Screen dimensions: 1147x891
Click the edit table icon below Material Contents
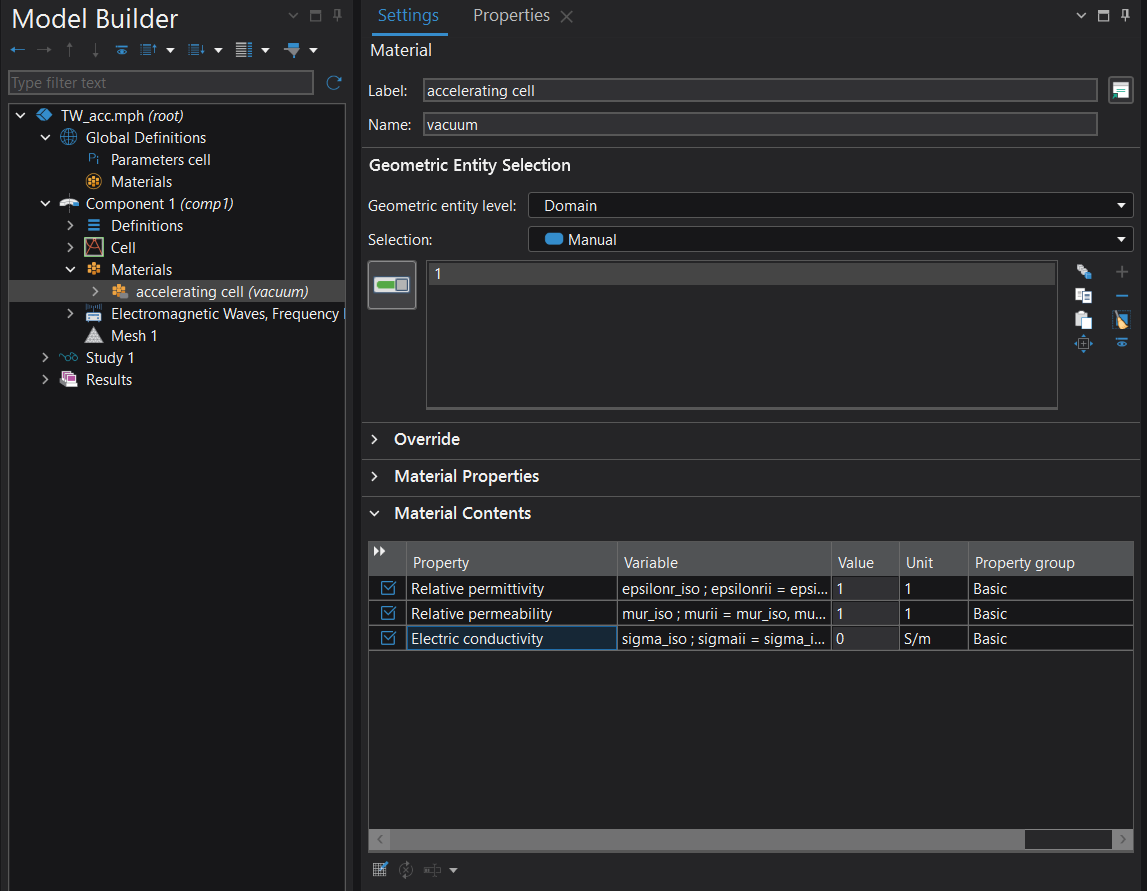[380, 869]
